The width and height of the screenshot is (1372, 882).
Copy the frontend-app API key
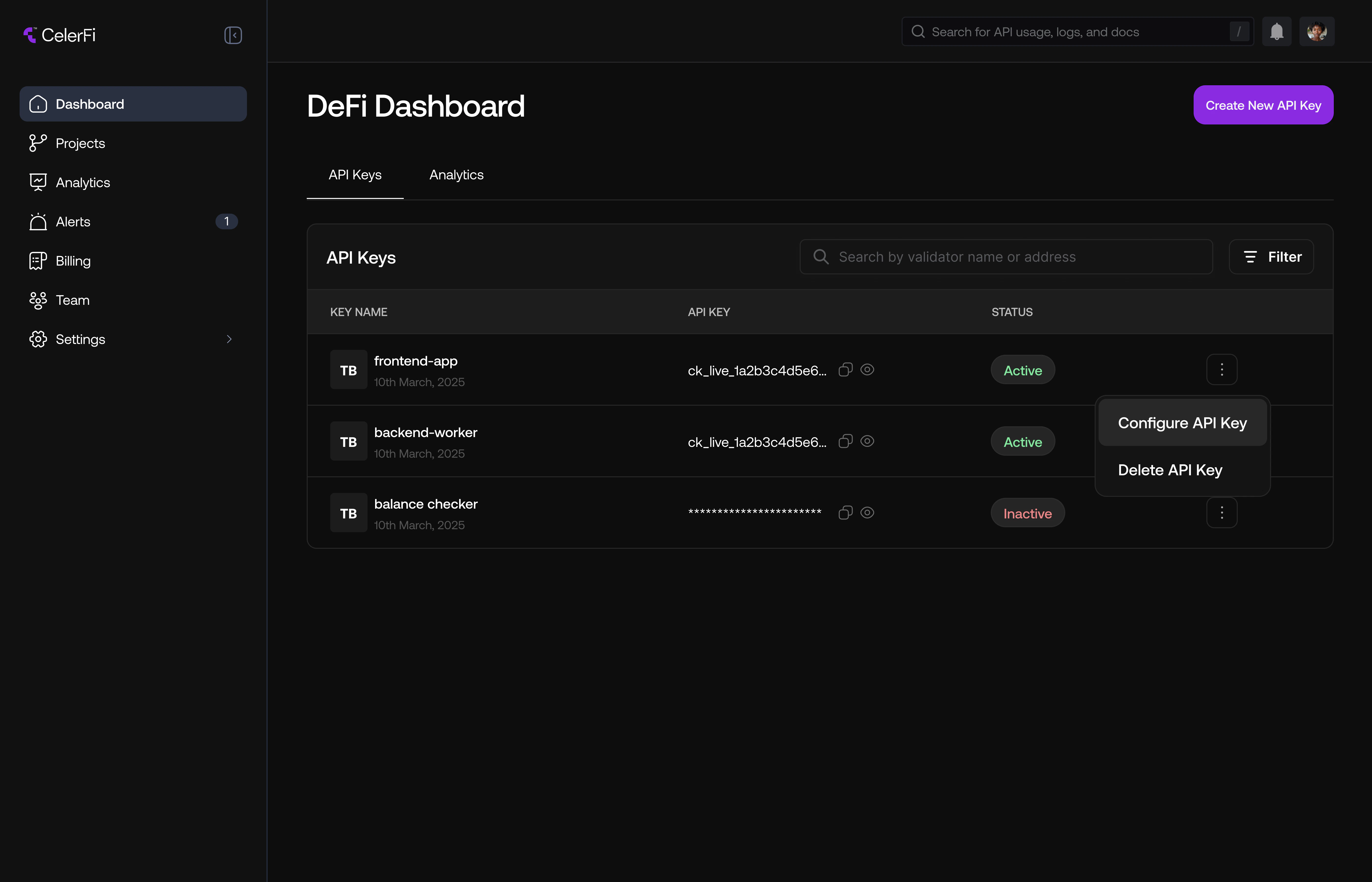coord(845,369)
